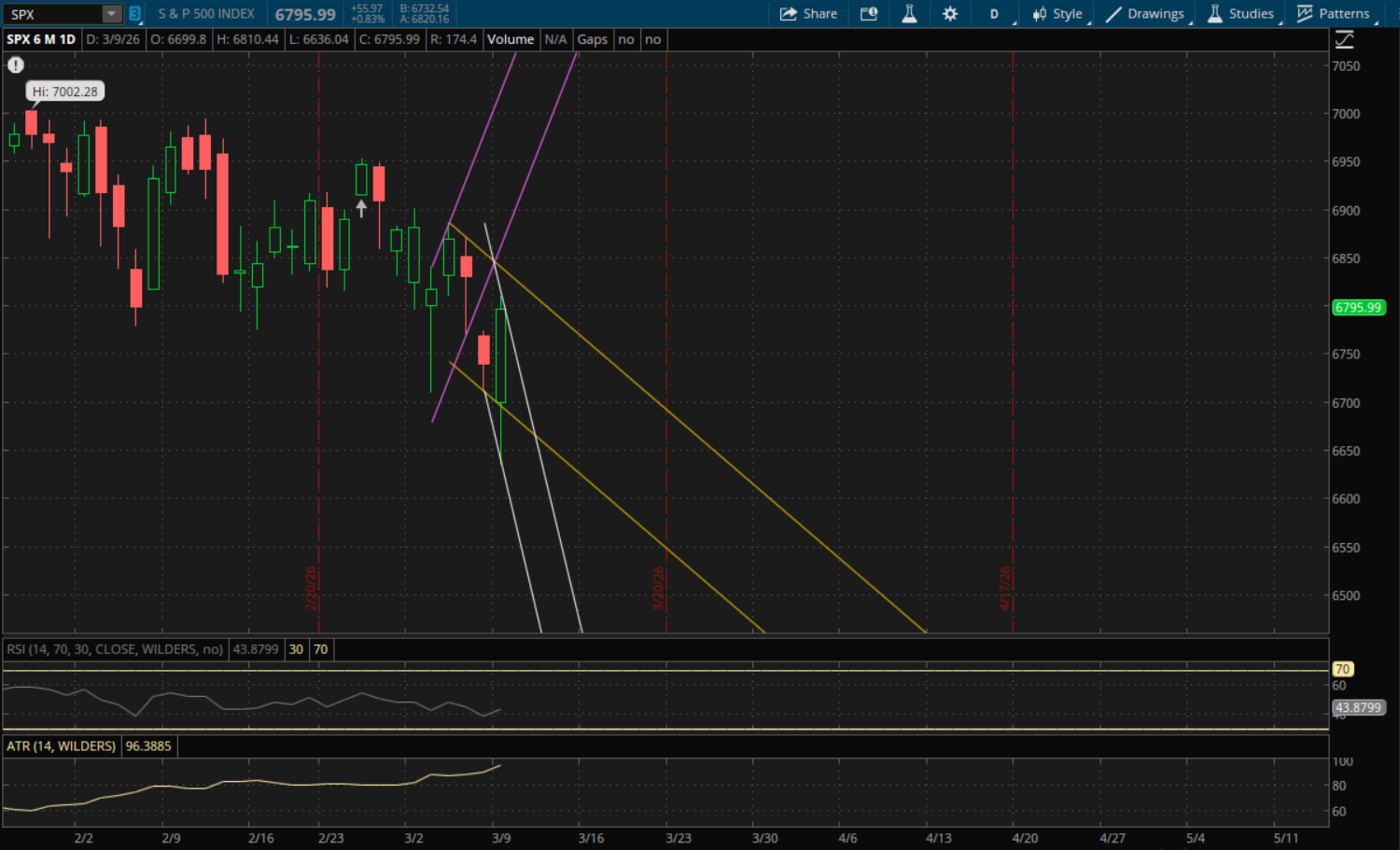
Task: Select the Hi: 7002.28 price bubble
Action: [x=64, y=91]
